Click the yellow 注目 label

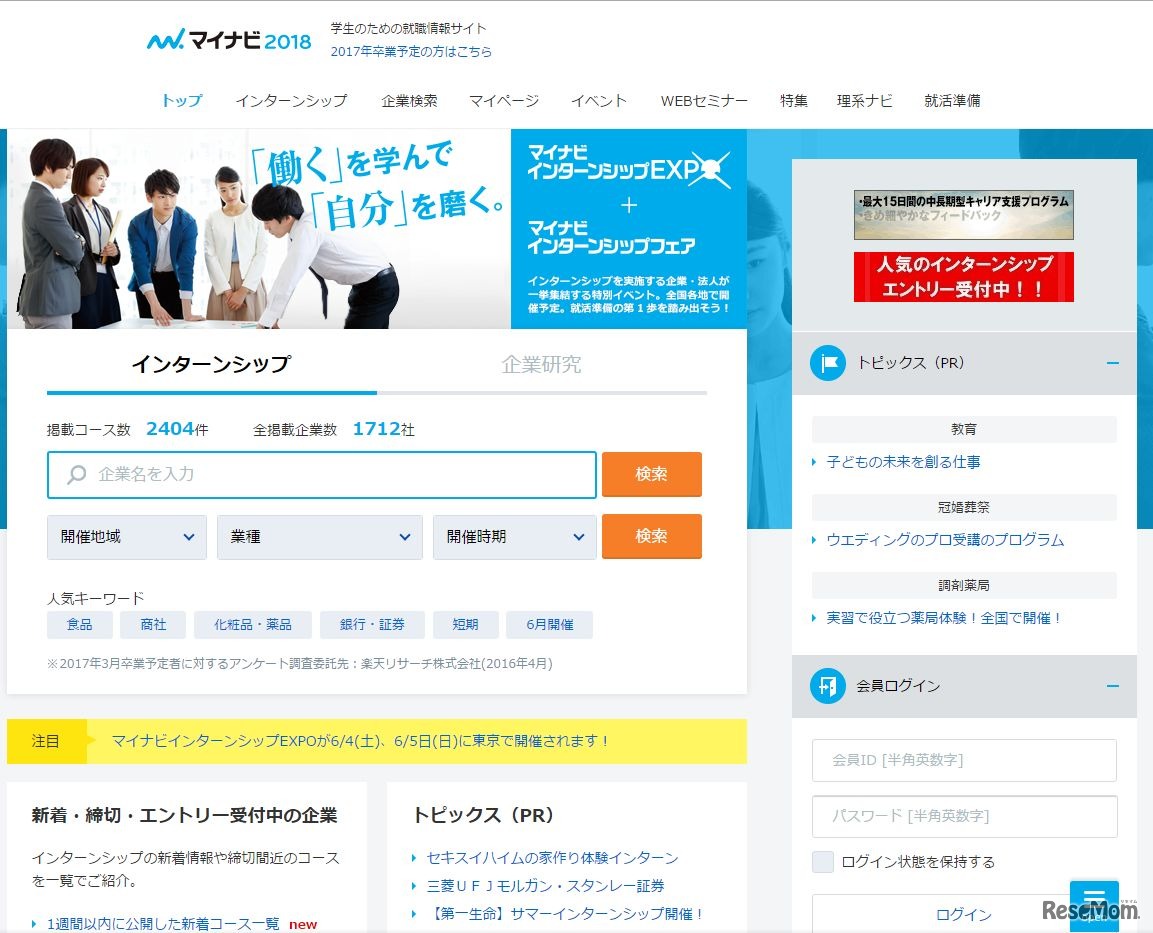coord(46,741)
